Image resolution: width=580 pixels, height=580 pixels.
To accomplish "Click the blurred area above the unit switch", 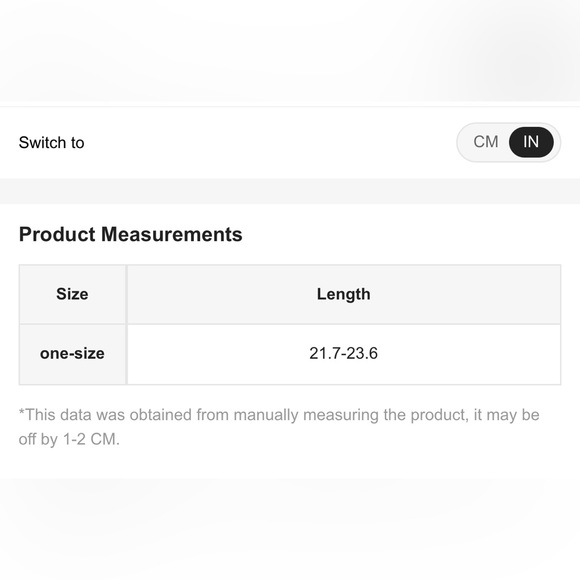I will coord(290,50).
